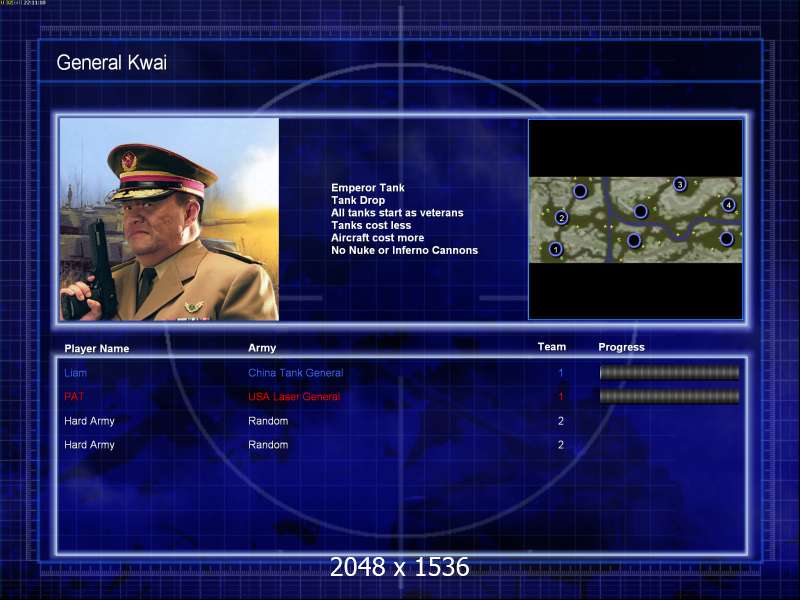This screenshot has width=800, height=600.
Task: Select player name 'Liam'
Action: coord(76,373)
